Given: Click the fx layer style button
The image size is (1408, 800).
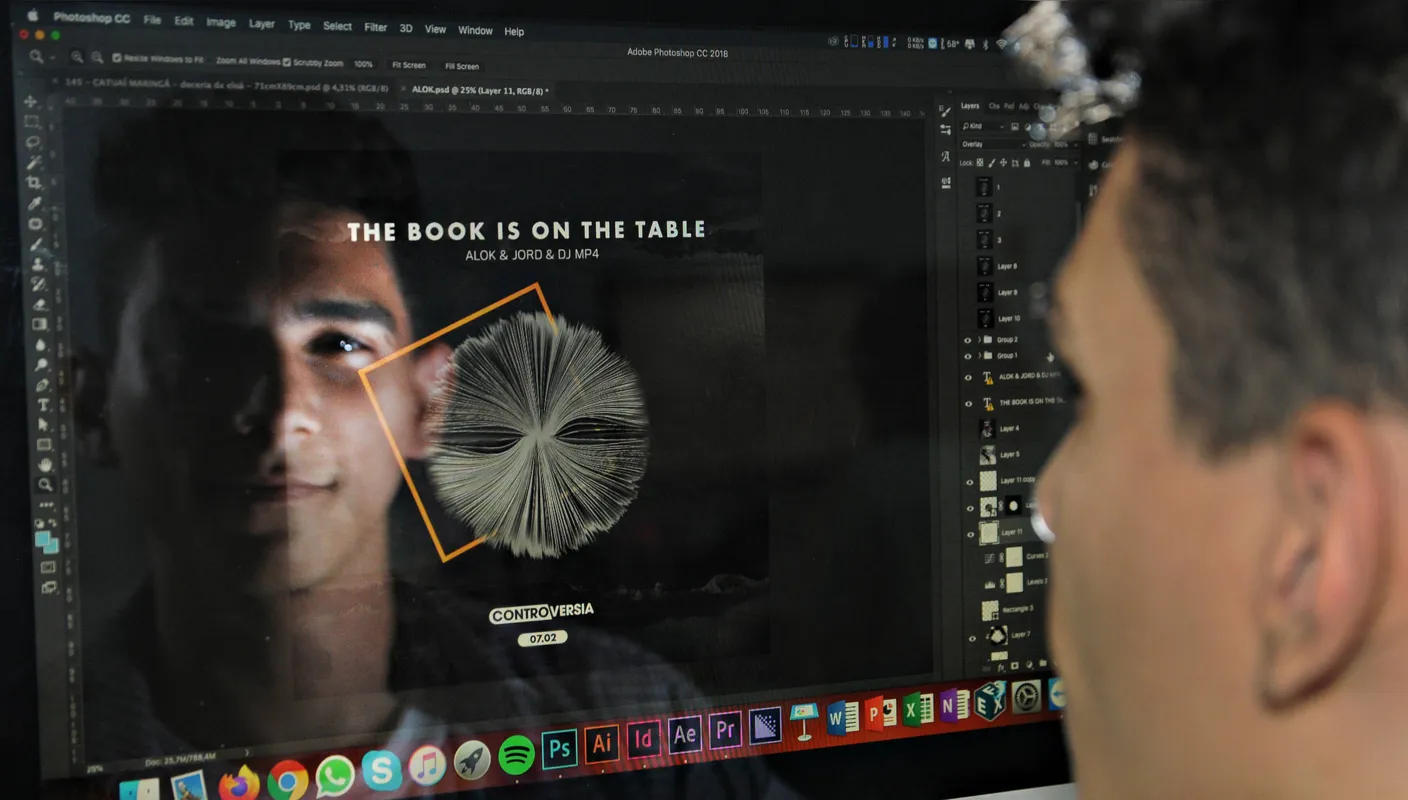Looking at the screenshot, I should pos(1000,666).
